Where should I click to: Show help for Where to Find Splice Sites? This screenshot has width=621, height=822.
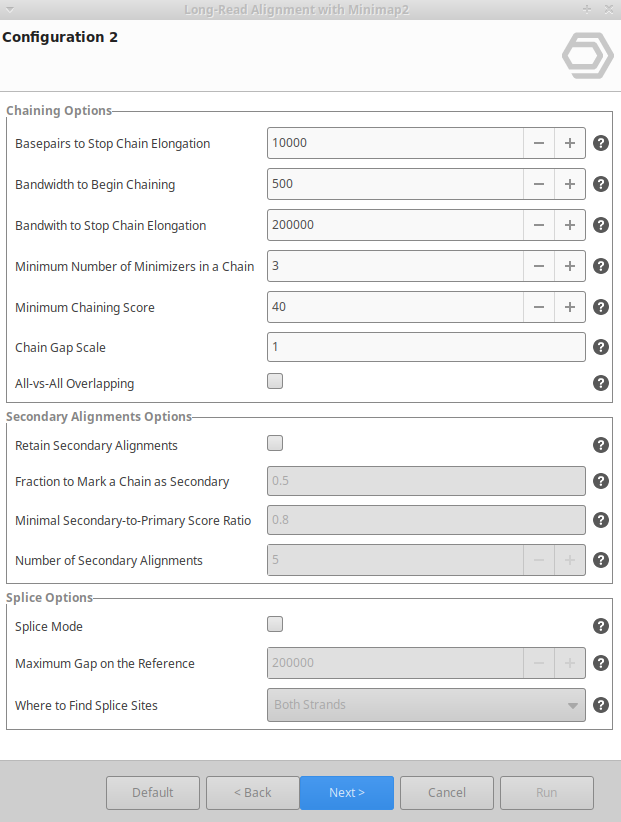pos(601,705)
